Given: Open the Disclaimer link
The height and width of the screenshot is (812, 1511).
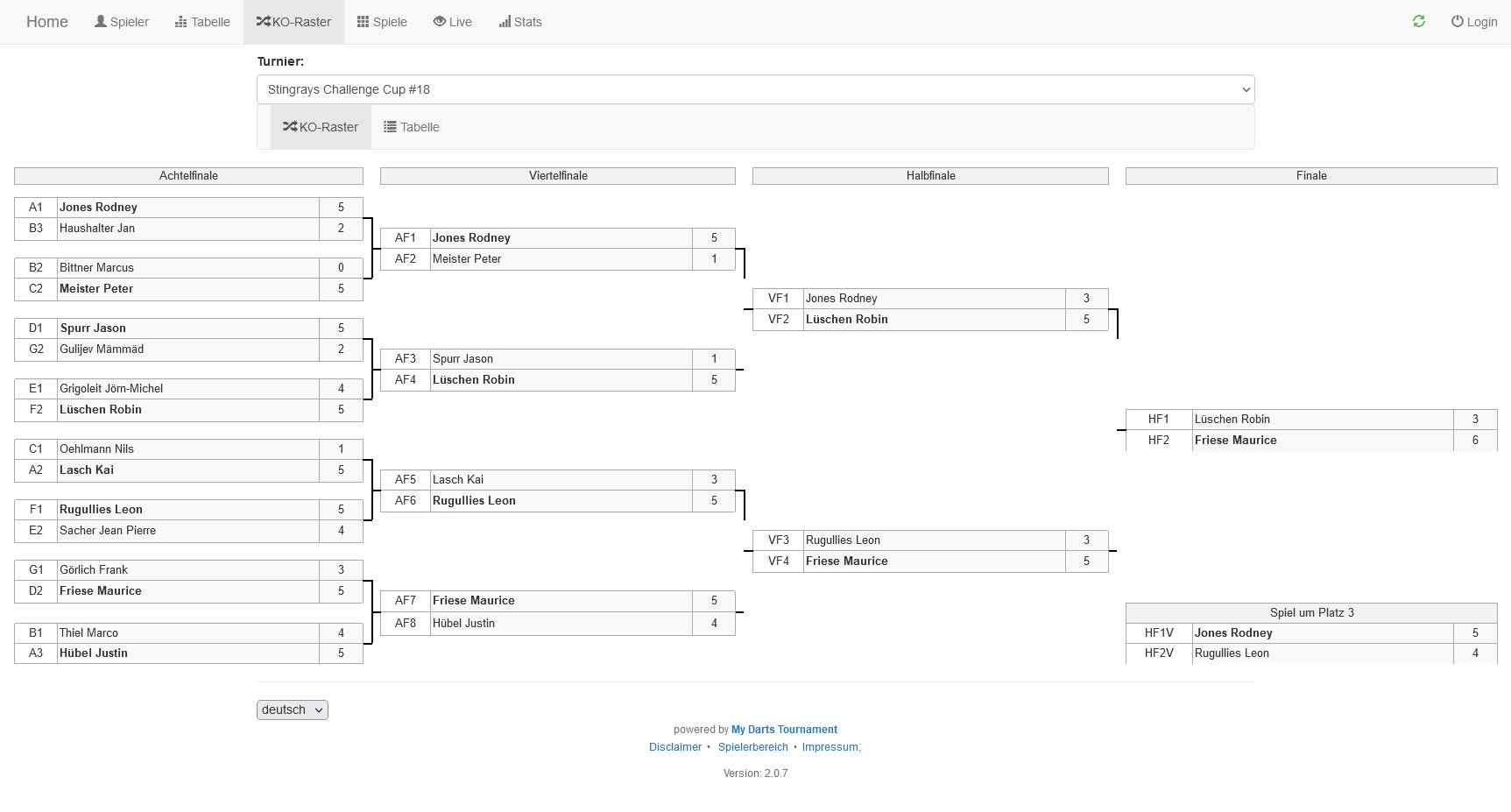Looking at the screenshot, I should click(x=675, y=747).
